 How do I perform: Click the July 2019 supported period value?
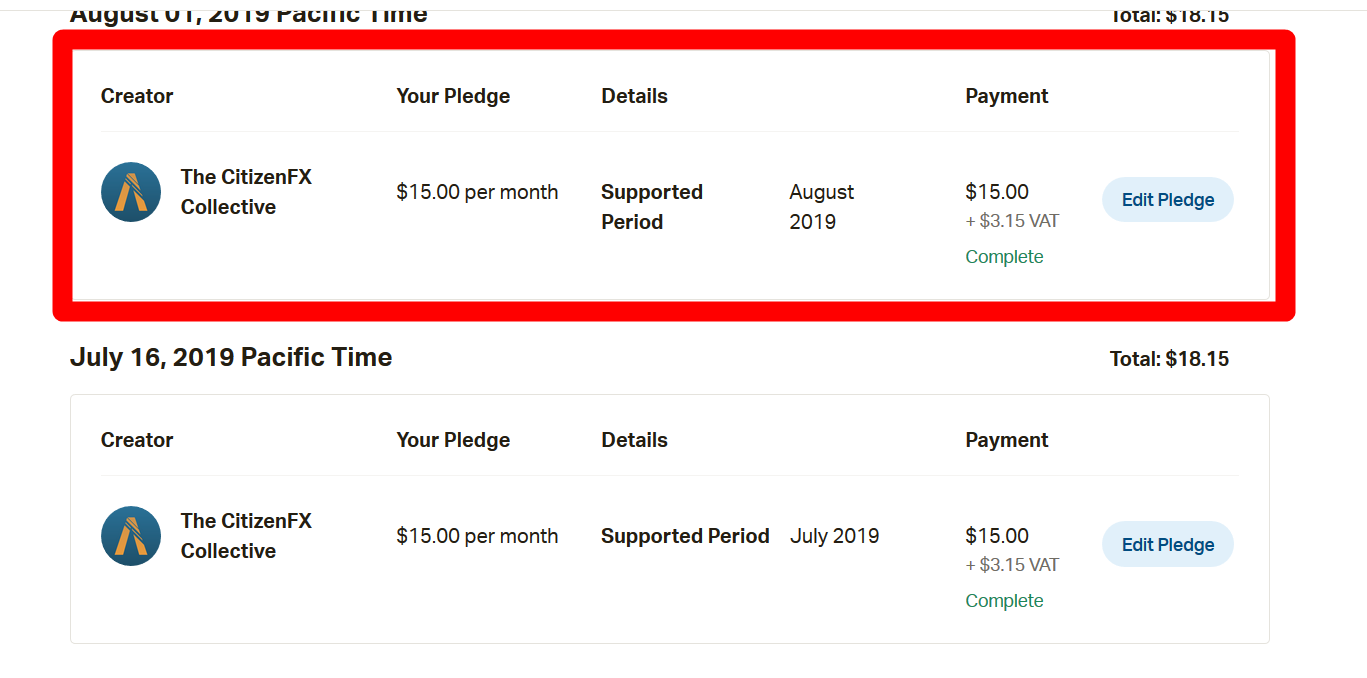834,536
